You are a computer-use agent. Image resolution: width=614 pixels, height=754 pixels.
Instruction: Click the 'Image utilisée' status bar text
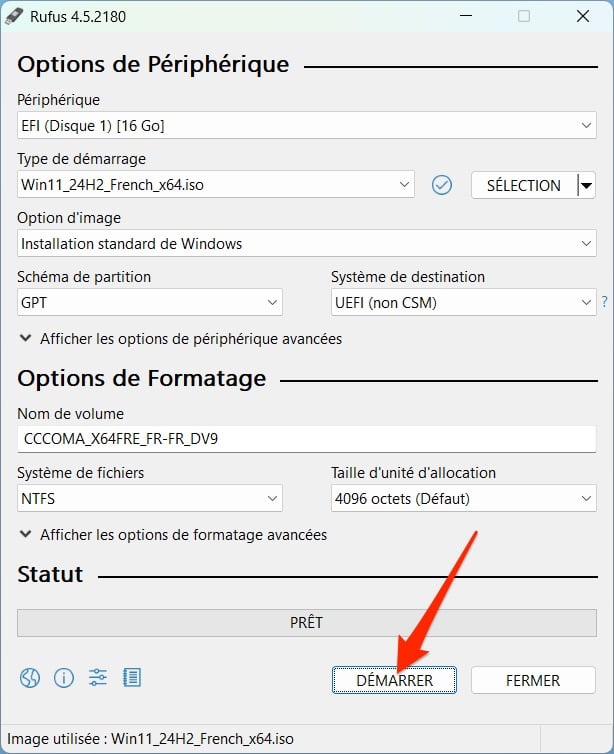point(150,739)
